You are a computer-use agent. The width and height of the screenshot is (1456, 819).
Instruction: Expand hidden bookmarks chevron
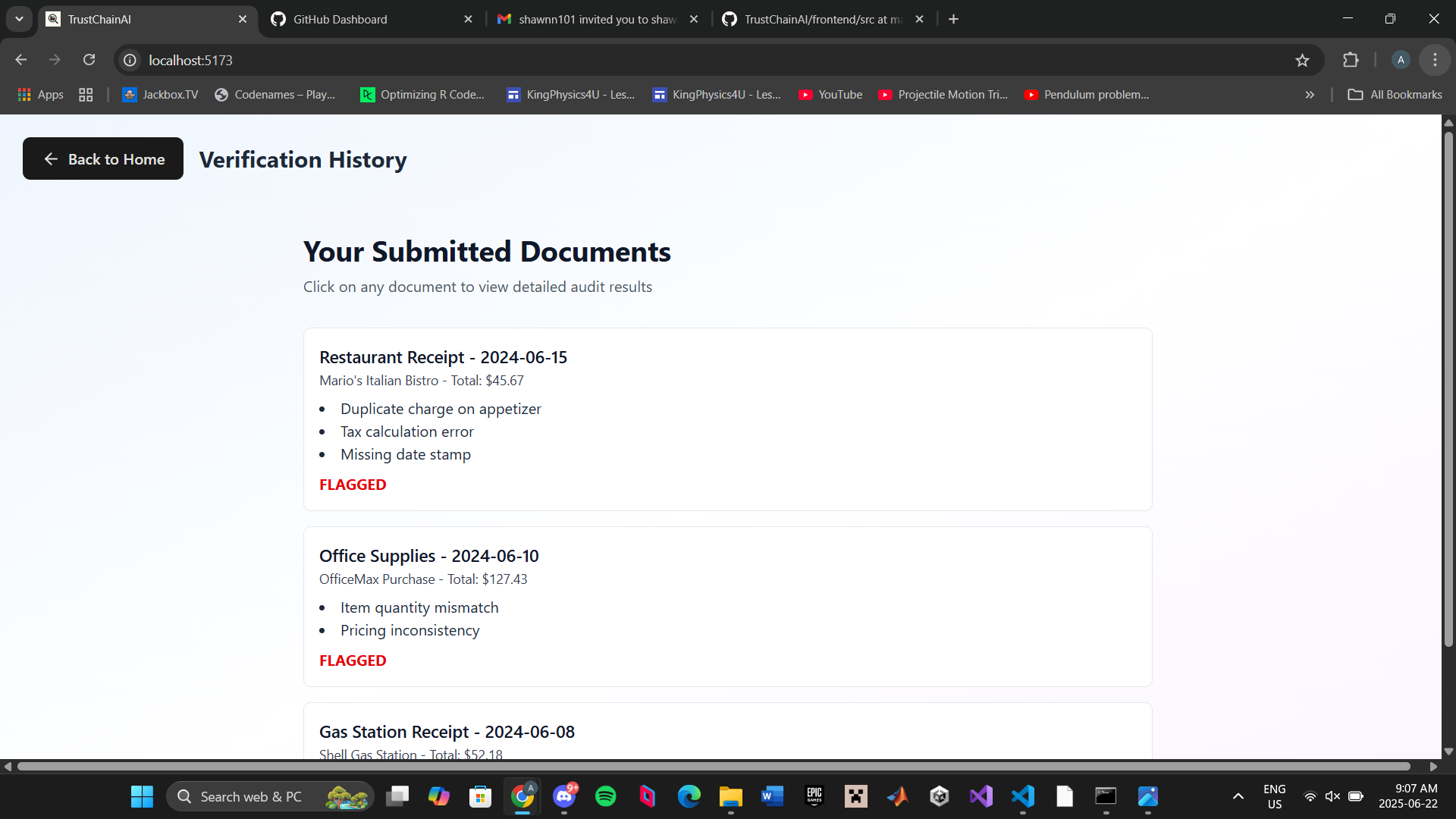click(x=1310, y=95)
